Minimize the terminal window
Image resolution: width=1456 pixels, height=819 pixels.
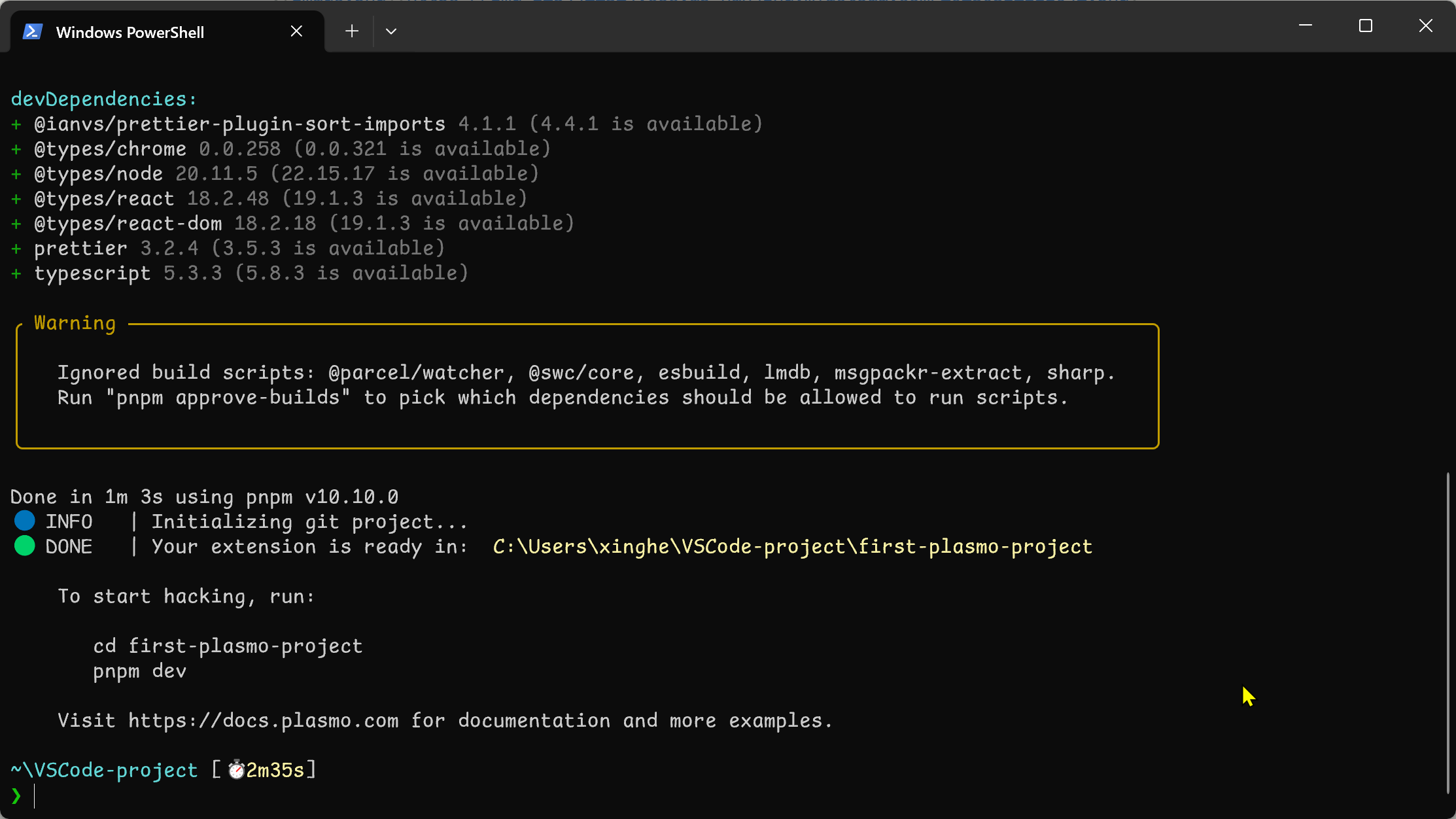point(1306,26)
